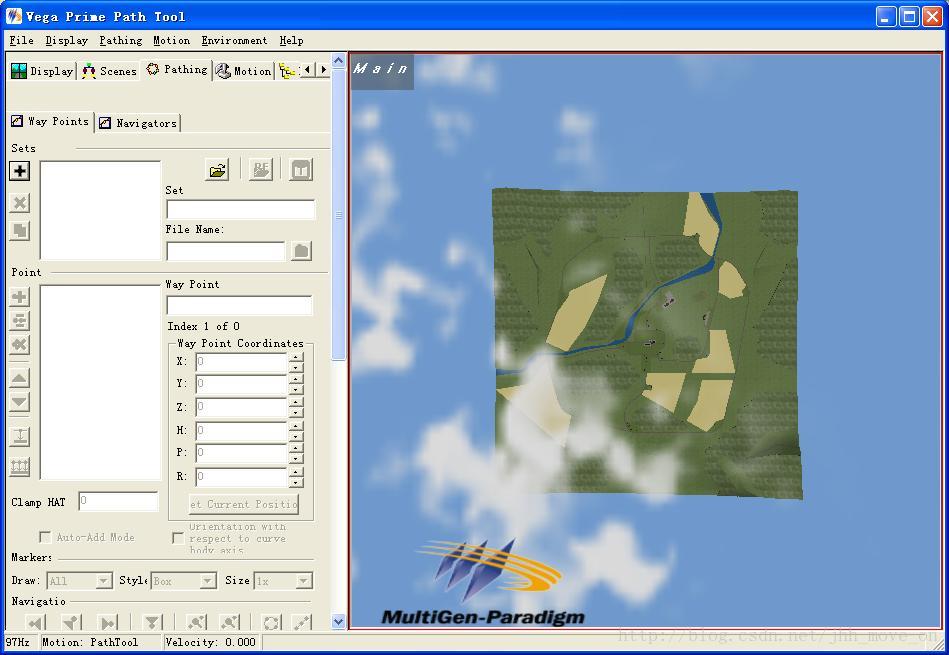
Task: Click the Motion: PathTool status entry
Action: tap(90, 642)
